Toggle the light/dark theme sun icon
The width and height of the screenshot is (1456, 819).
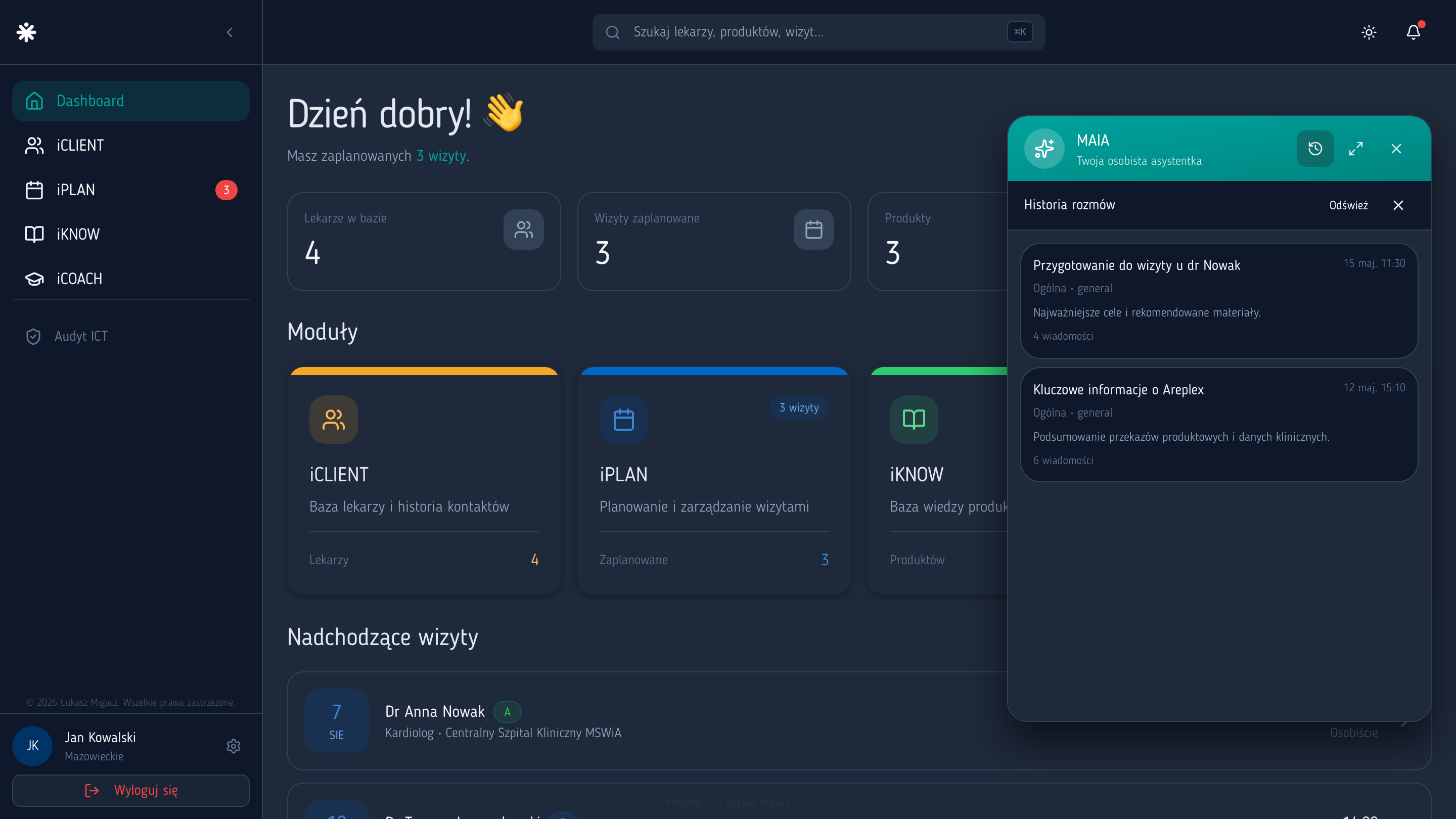click(1369, 32)
